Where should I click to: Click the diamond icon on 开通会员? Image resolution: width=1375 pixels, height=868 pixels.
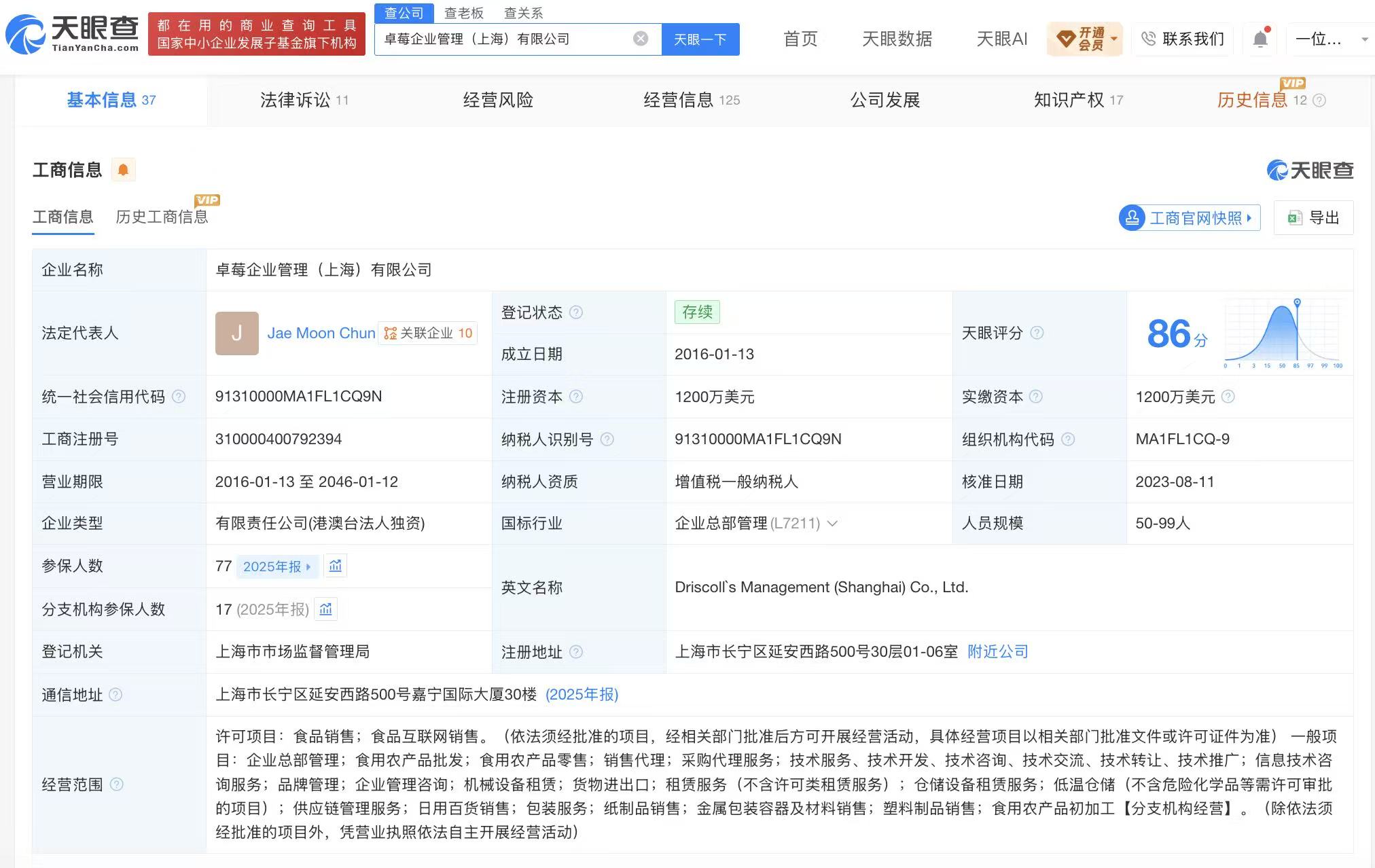click(1066, 39)
